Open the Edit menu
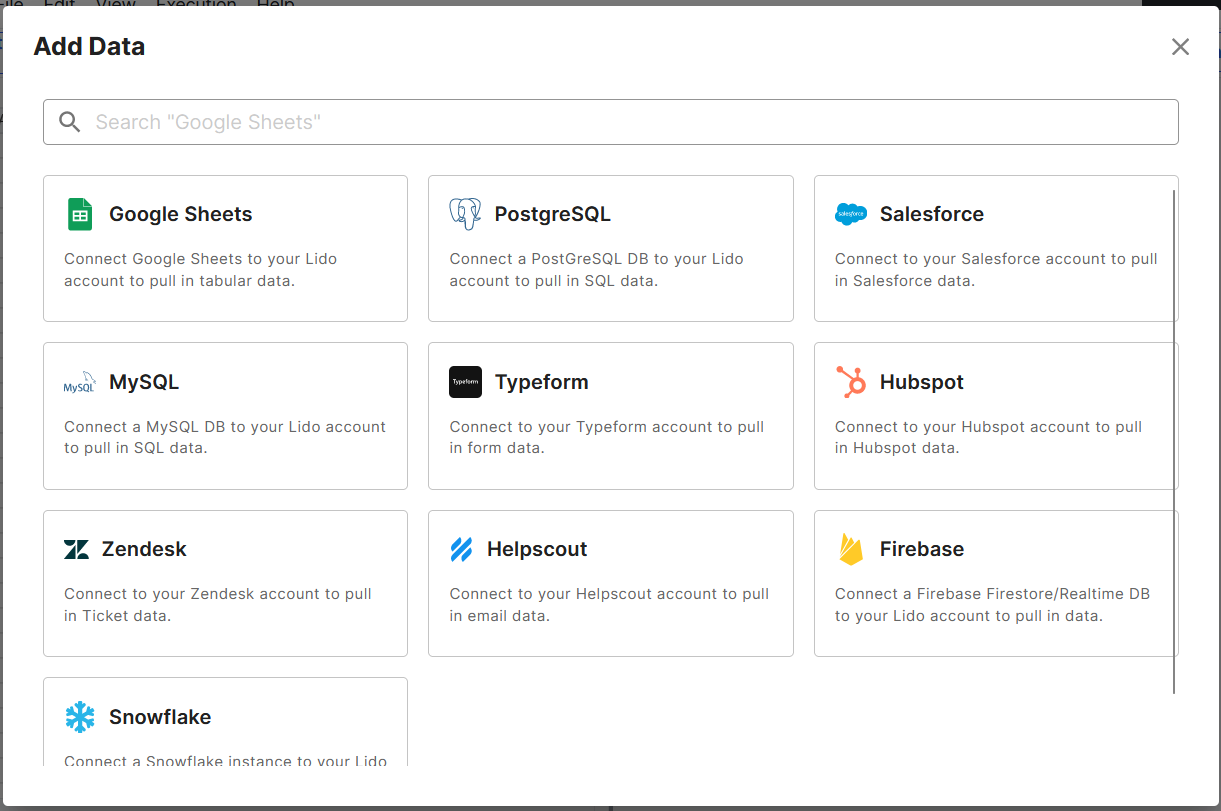 coord(59,5)
